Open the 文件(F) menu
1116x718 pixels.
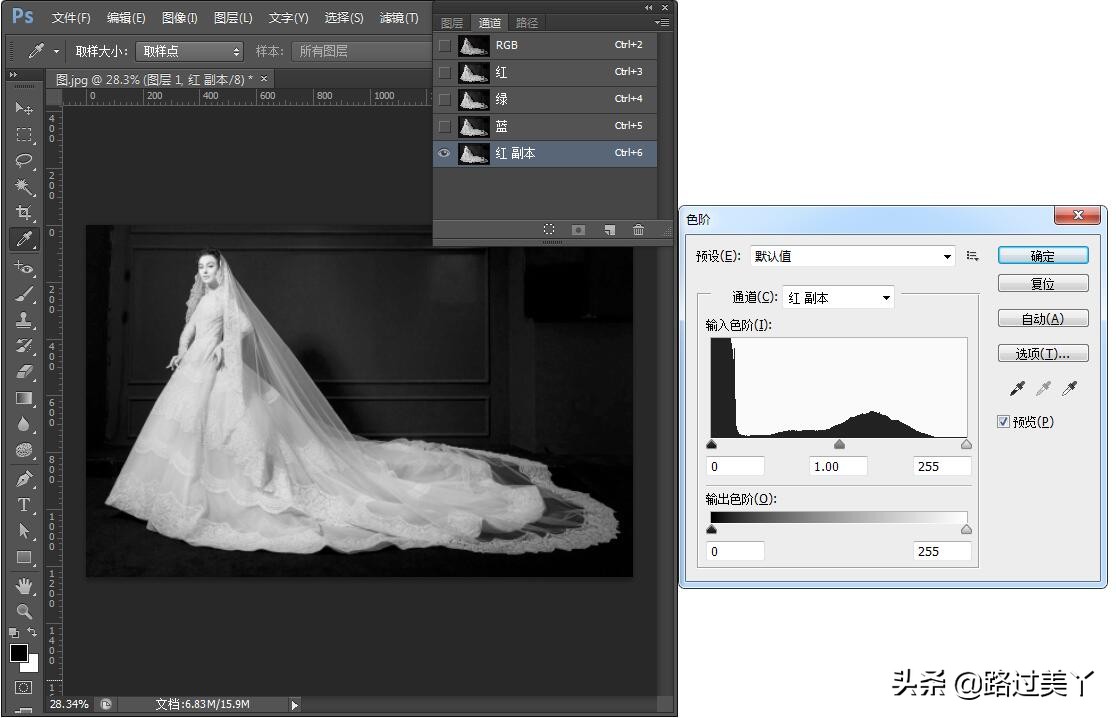click(71, 18)
